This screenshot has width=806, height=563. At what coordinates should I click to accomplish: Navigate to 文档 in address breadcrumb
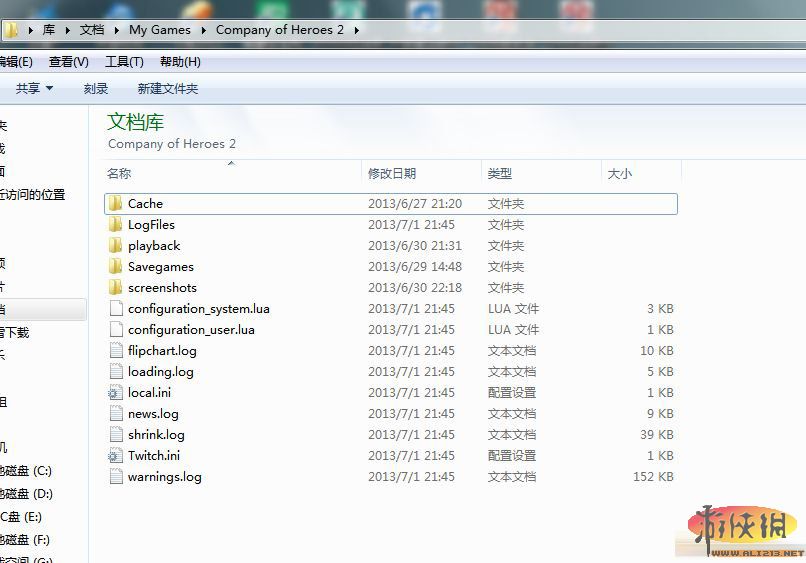[92, 30]
